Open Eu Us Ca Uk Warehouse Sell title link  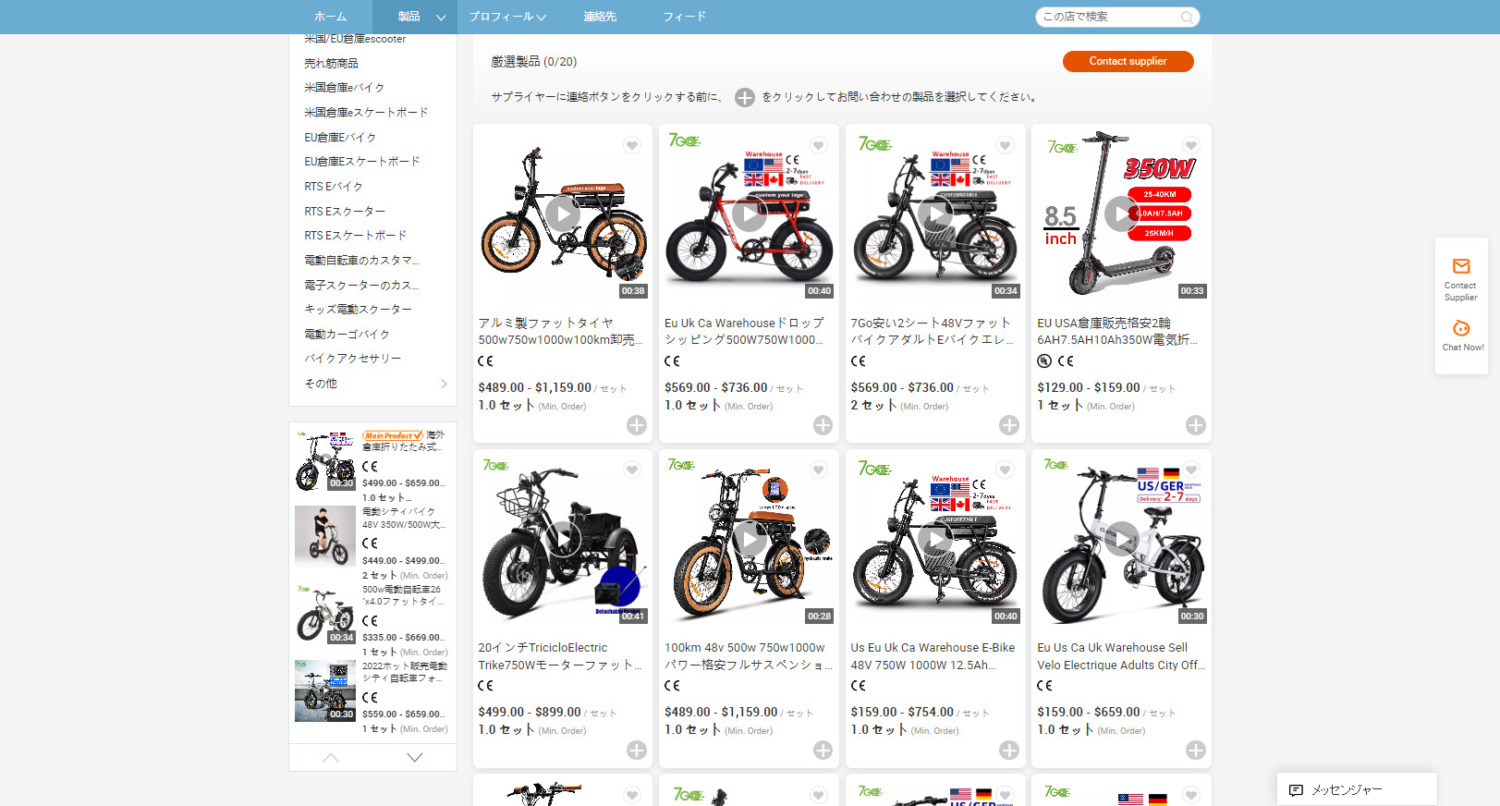pos(1120,656)
